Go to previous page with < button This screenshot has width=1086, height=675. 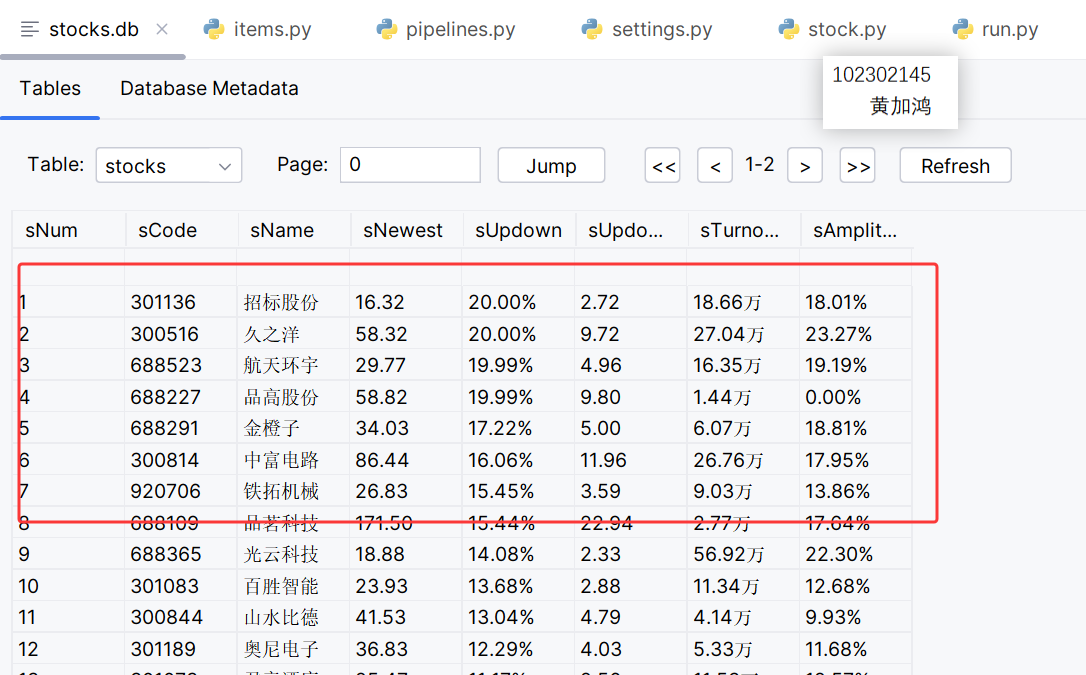715,166
